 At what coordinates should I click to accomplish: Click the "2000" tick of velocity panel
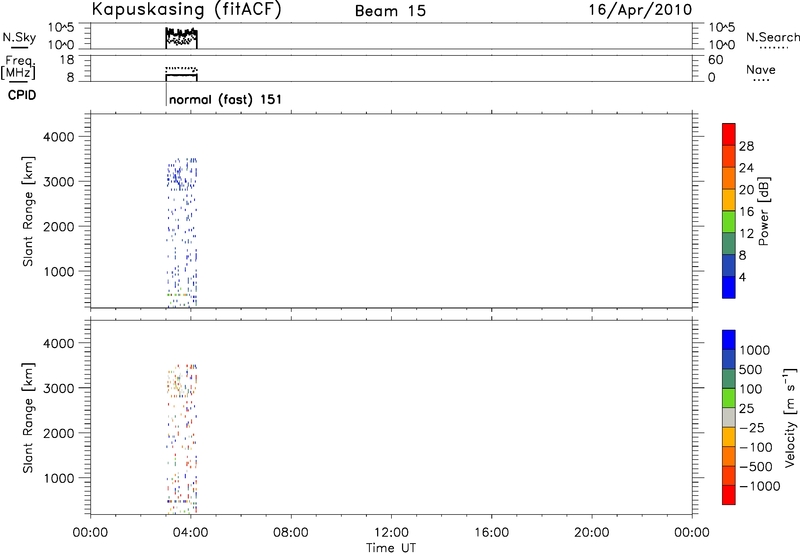coord(58,433)
